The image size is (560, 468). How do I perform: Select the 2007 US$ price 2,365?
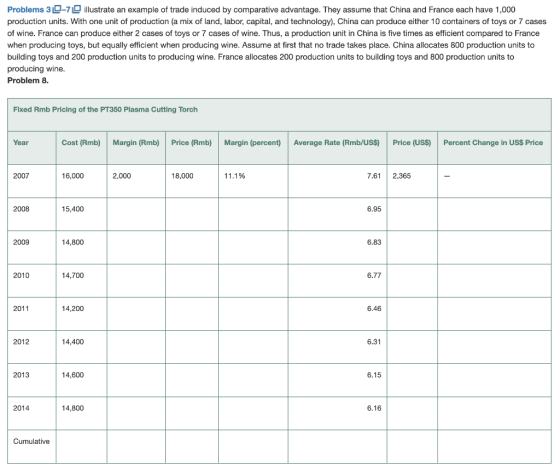(402, 176)
